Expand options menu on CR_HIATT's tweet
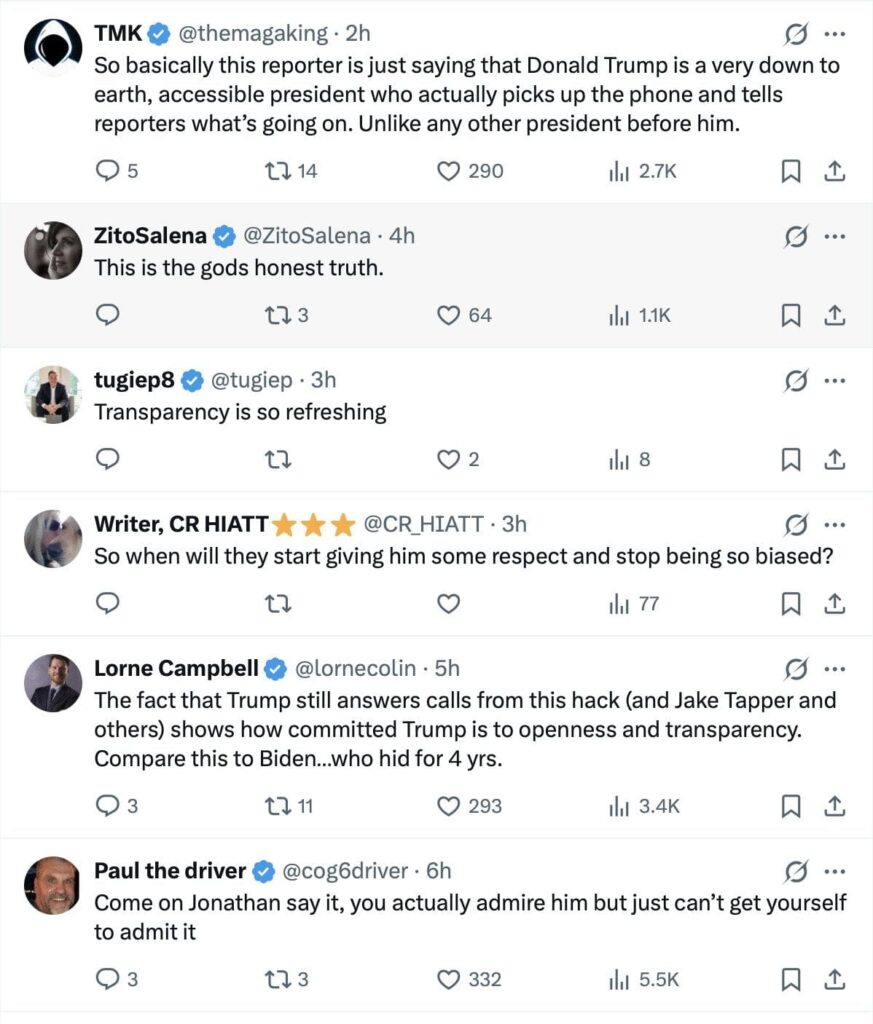The height and width of the screenshot is (1024, 873). [836, 524]
